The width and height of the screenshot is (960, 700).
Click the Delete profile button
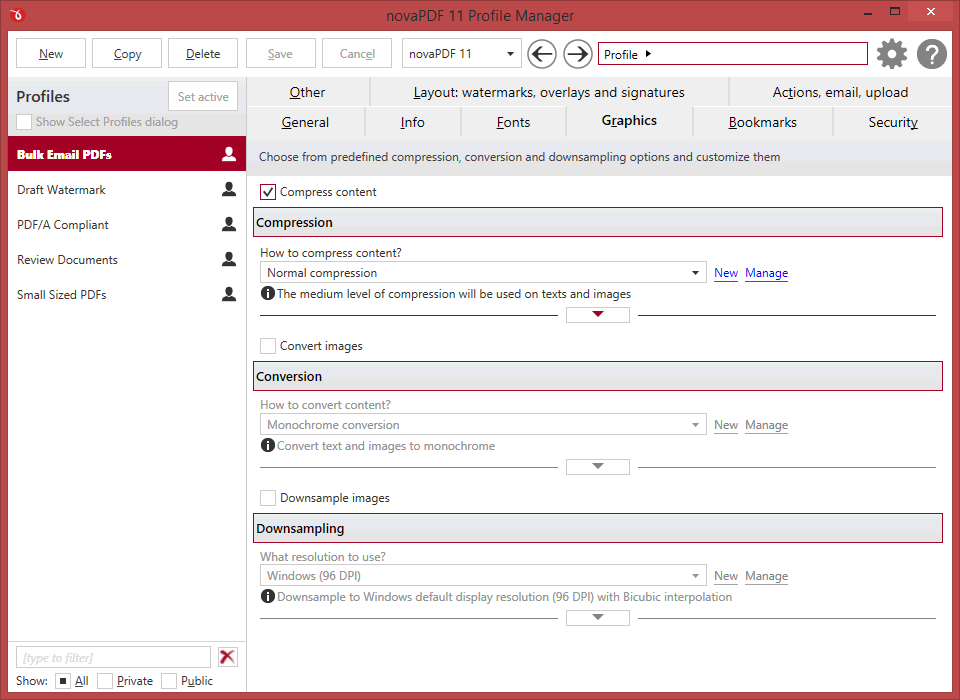click(x=203, y=54)
